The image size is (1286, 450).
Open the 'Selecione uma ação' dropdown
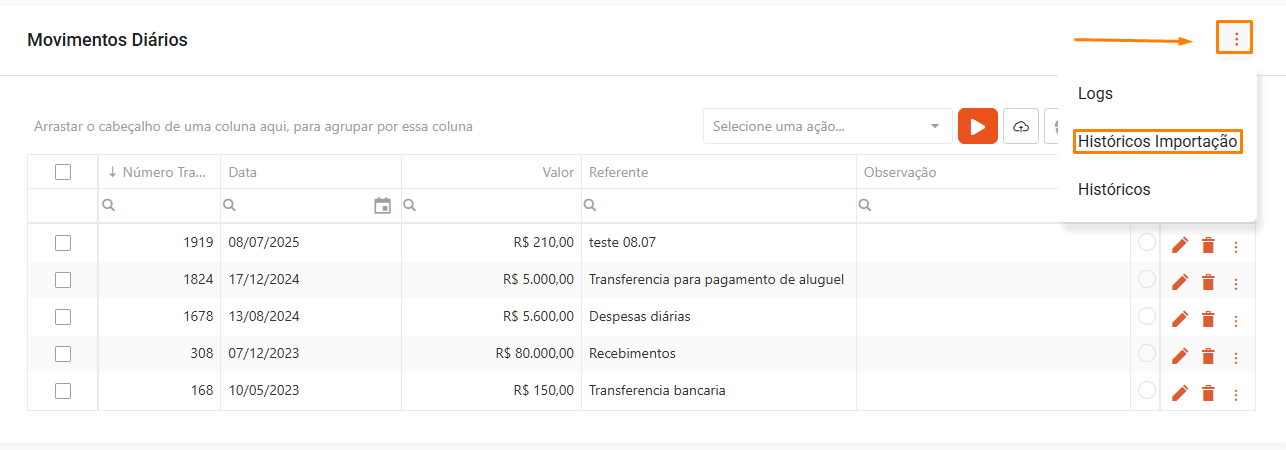tap(828, 127)
